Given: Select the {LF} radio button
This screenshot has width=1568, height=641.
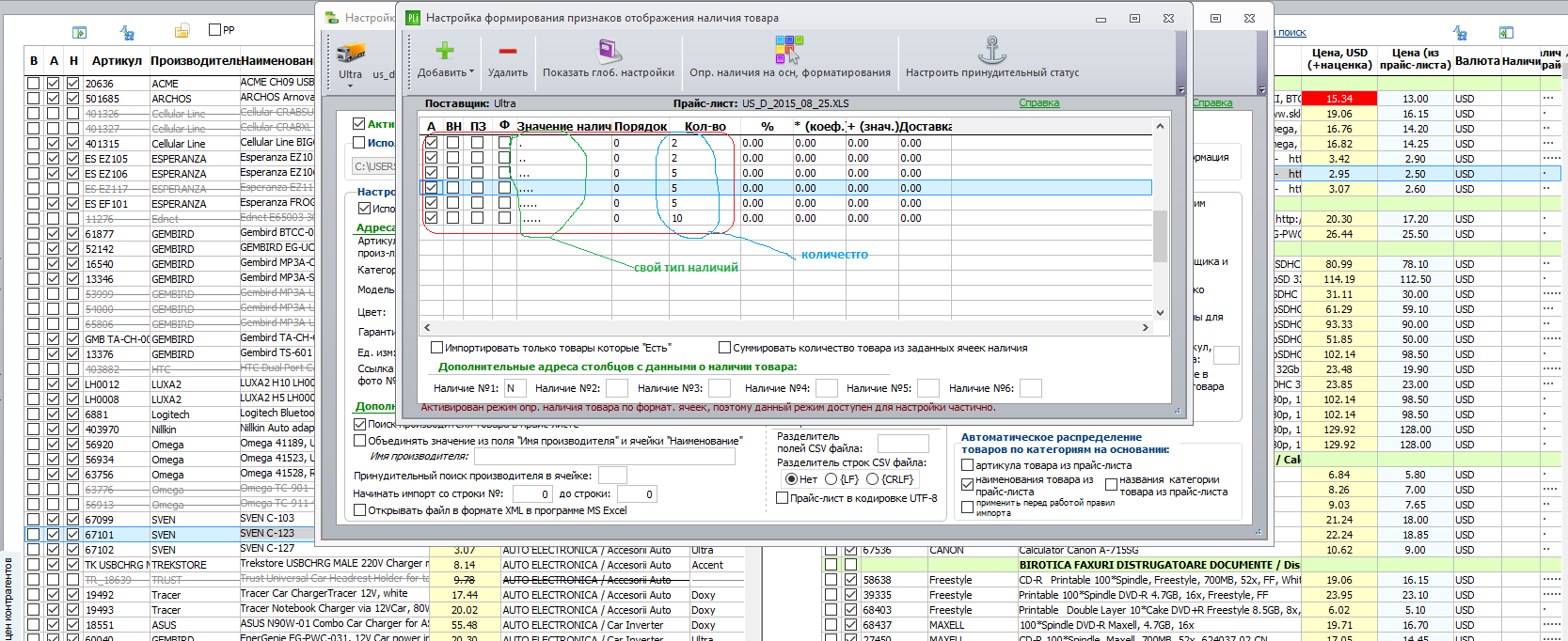Looking at the screenshot, I should click(831, 479).
